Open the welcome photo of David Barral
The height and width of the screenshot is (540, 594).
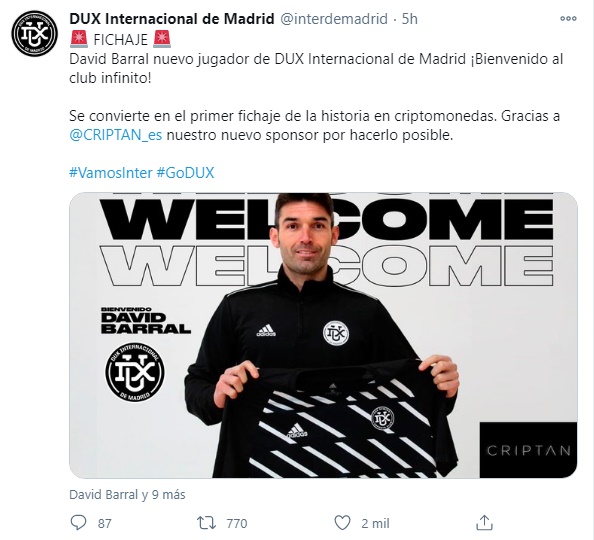pos(323,335)
